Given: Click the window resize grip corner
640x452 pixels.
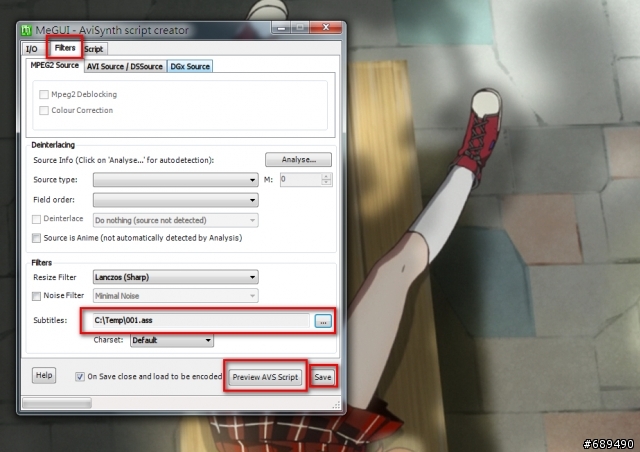Looking at the screenshot, I should [x=336, y=404].
